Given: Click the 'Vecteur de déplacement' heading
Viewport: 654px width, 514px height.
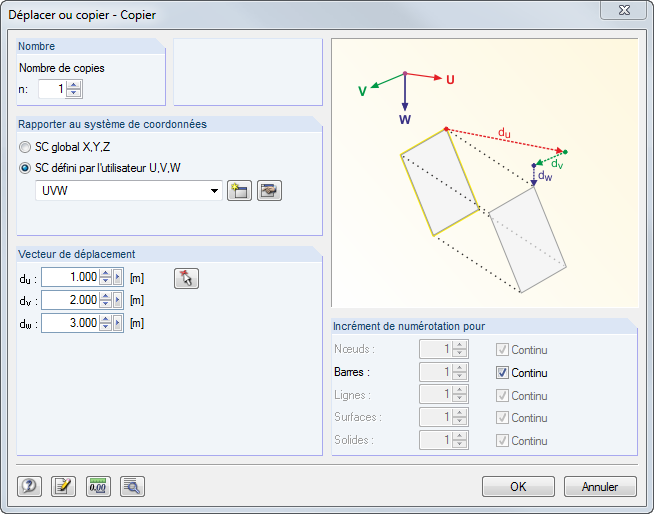Looking at the screenshot, I should point(77,254).
